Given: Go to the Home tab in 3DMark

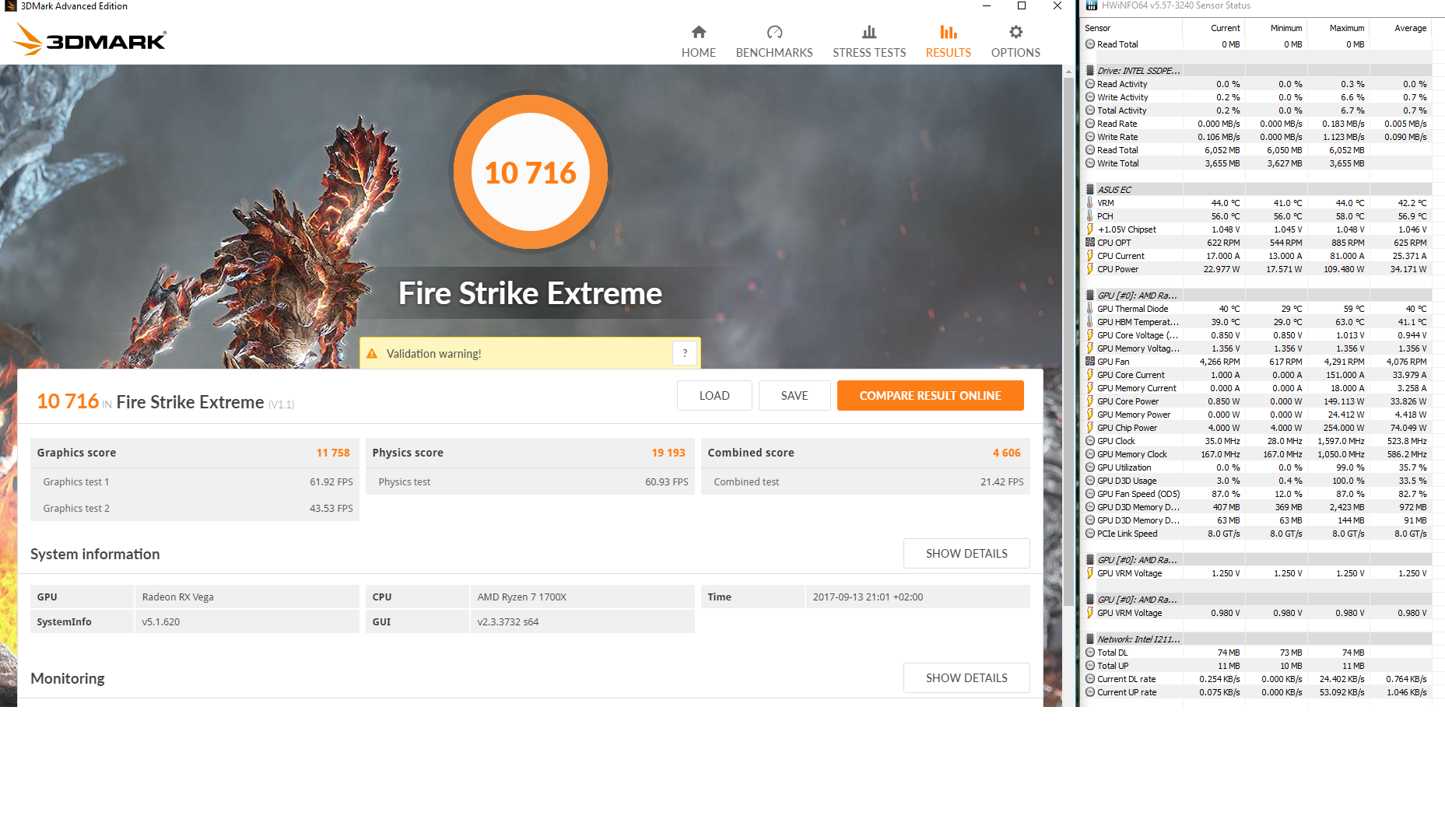Looking at the screenshot, I should pos(699,41).
